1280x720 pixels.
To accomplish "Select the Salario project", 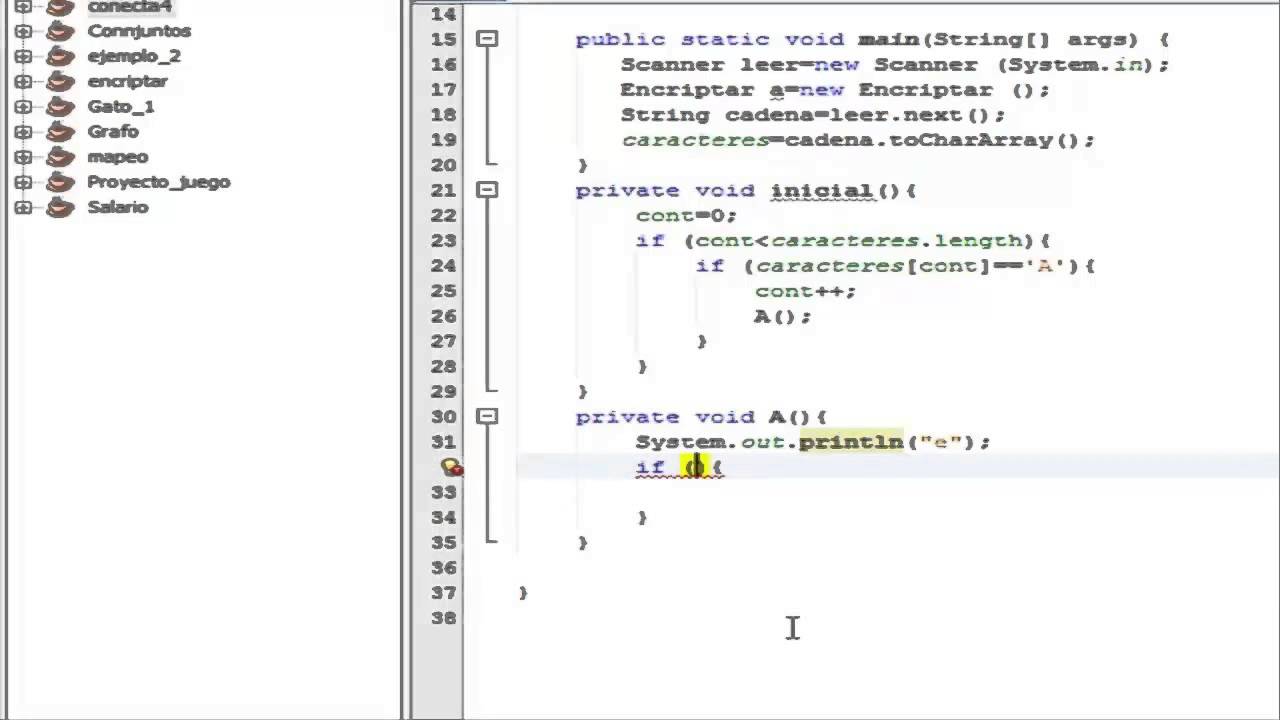I will coord(118,207).
